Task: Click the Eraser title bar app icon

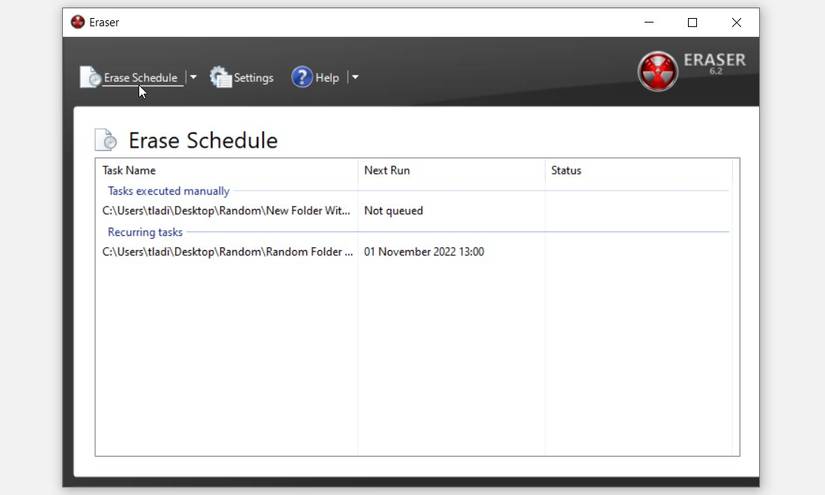Action: pos(78,22)
